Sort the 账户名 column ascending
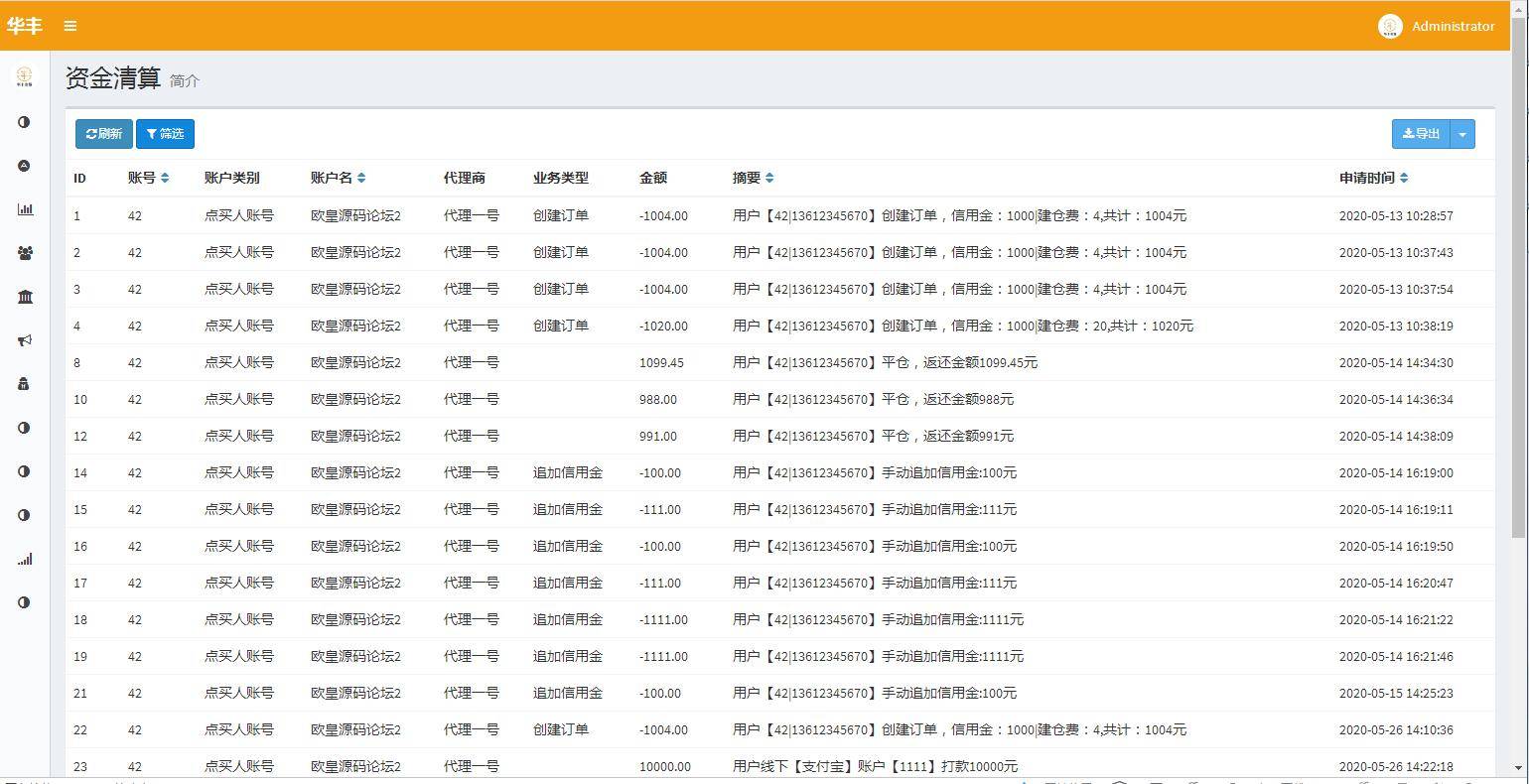 pyautogui.click(x=363, y=175)
